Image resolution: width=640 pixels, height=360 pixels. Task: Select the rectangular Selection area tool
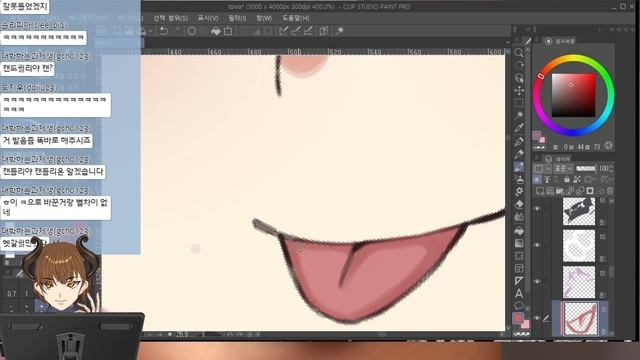[519, 103]
